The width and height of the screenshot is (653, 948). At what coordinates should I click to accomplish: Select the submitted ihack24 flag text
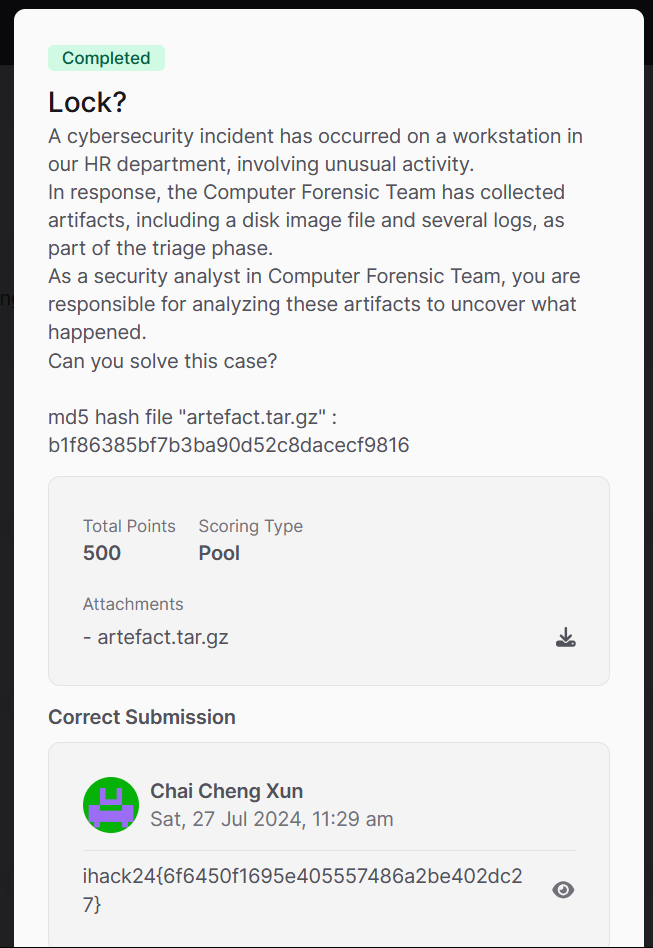coord(302,890)
